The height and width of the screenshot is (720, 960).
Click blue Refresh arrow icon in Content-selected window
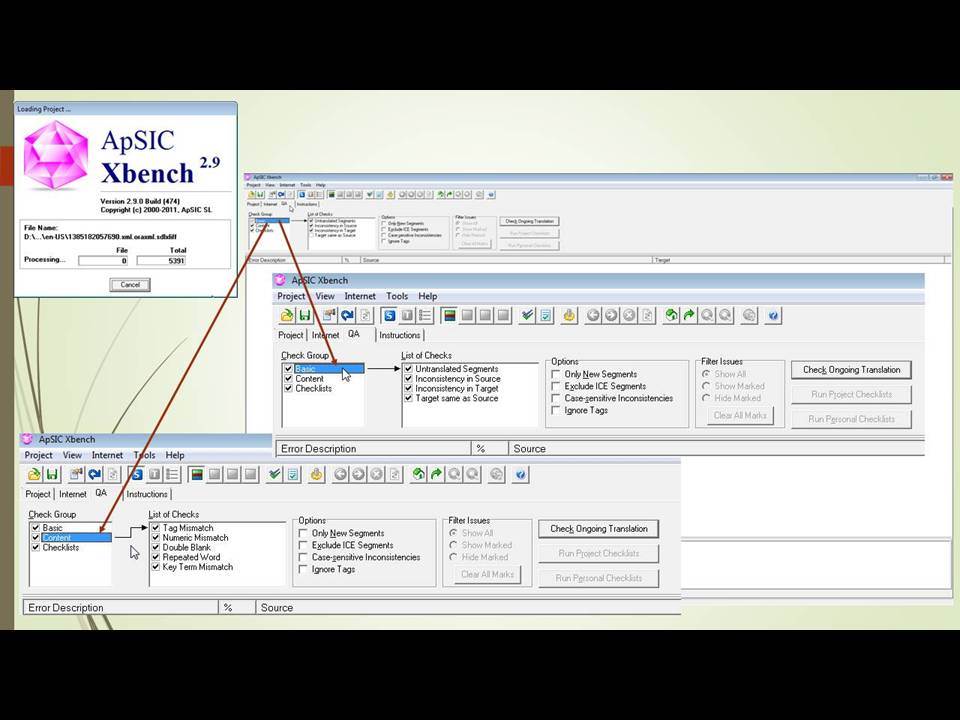click(94, 474)
